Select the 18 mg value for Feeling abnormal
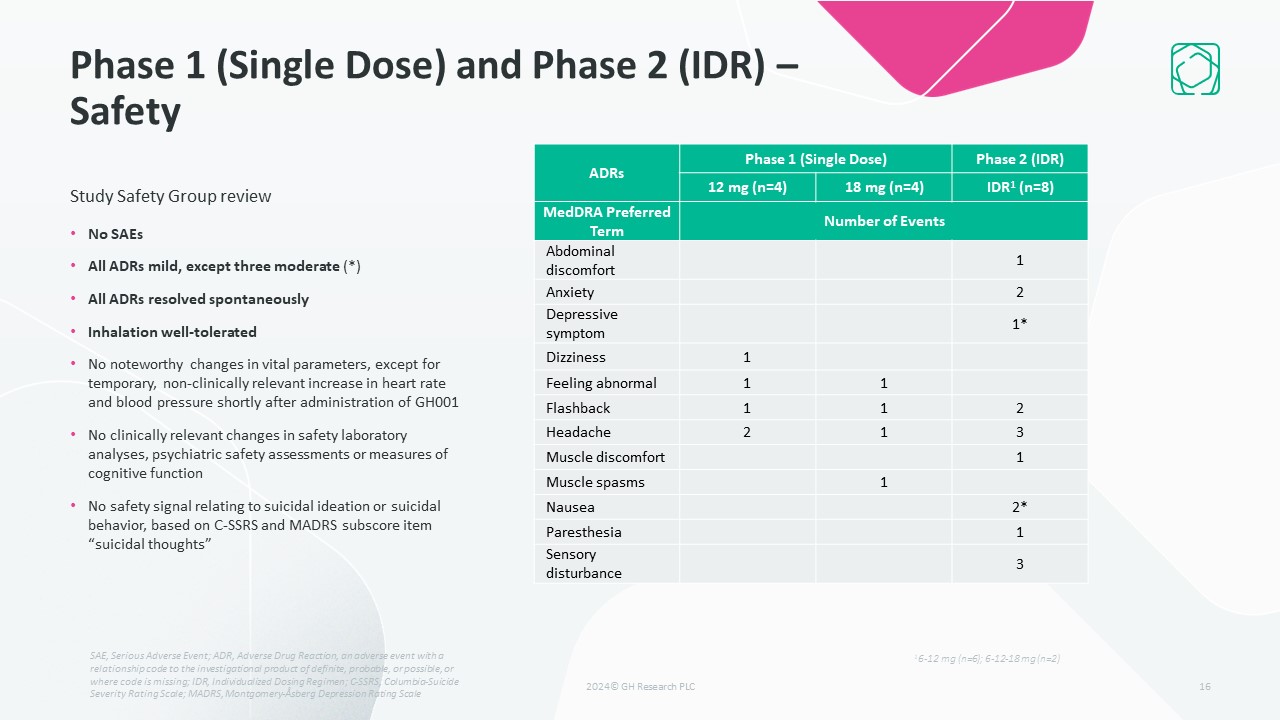 tap(883, 383)
